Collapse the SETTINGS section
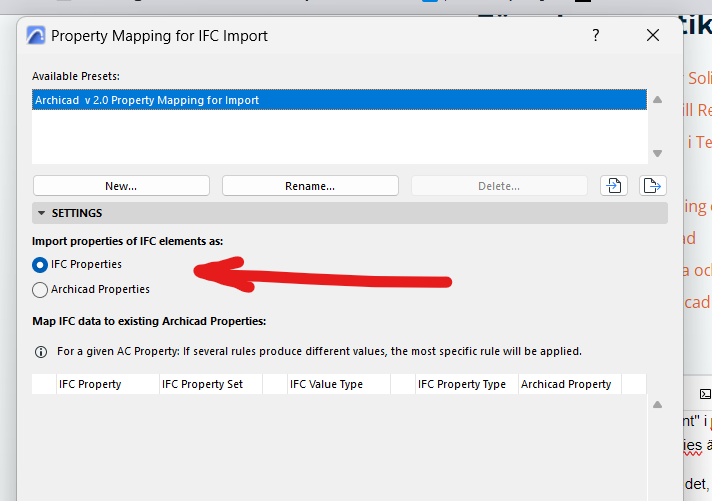712x501 pixels. pyautogui.click(x=41, y=213)
